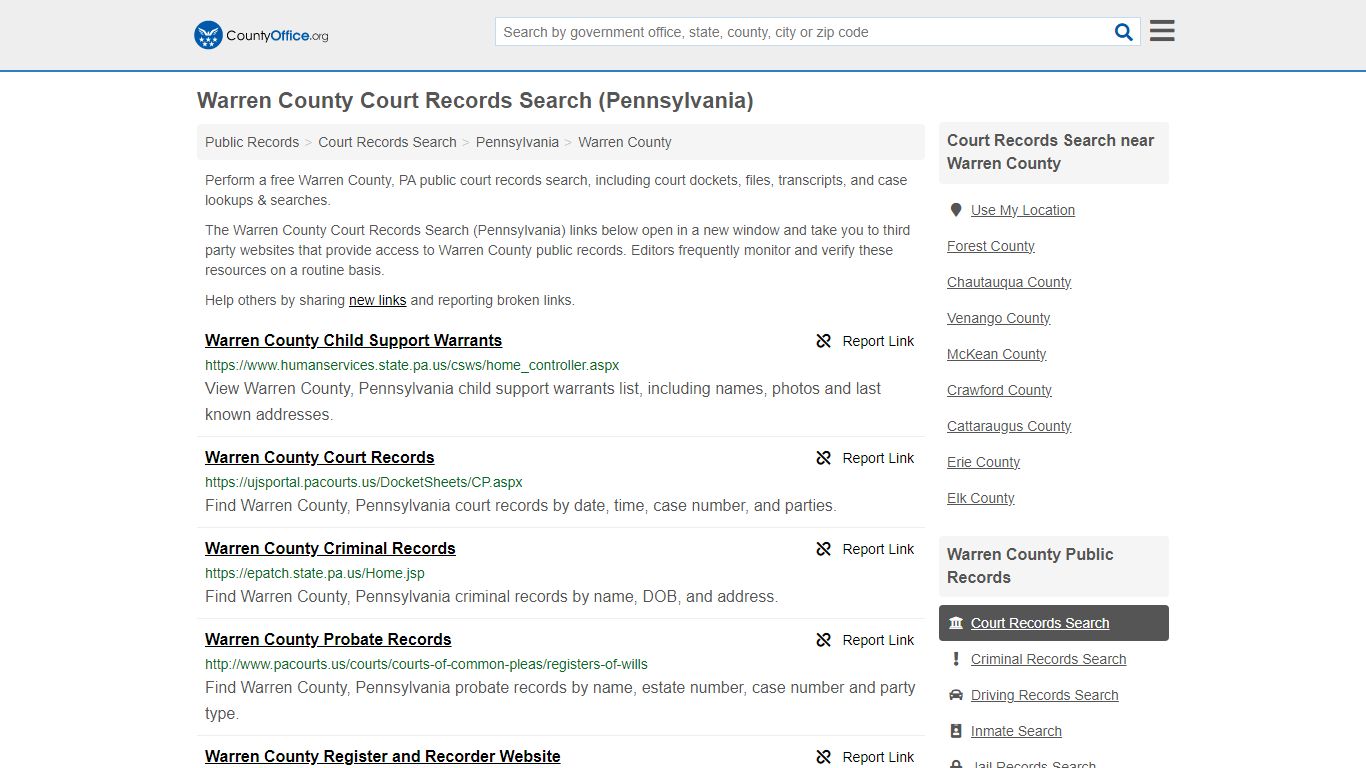Click the page title Warren County Court Records Search

475,100
